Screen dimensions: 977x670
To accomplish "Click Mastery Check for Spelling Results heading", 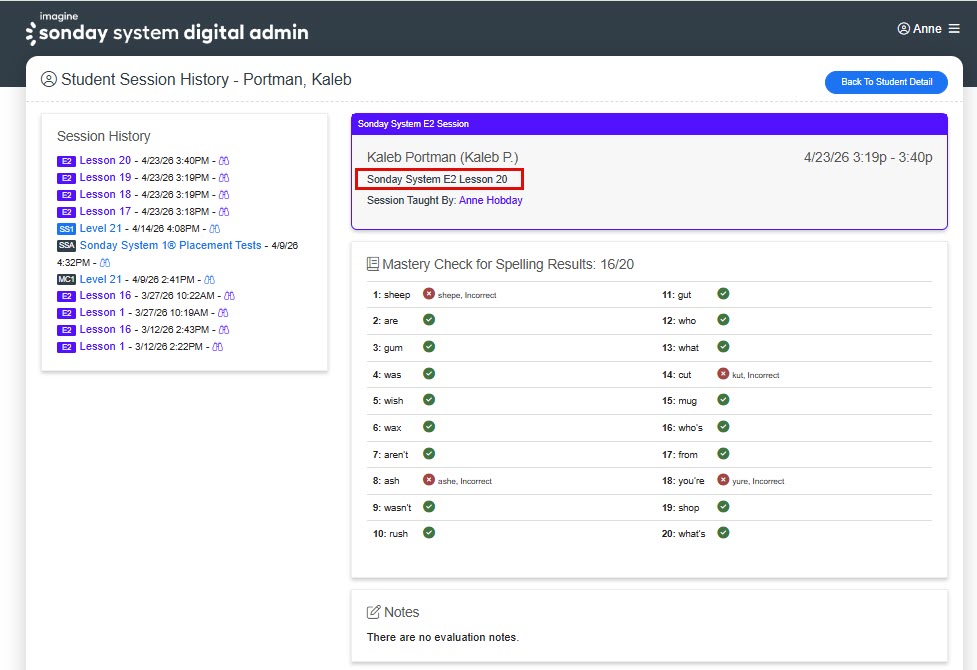I will [x=508, y=264].
